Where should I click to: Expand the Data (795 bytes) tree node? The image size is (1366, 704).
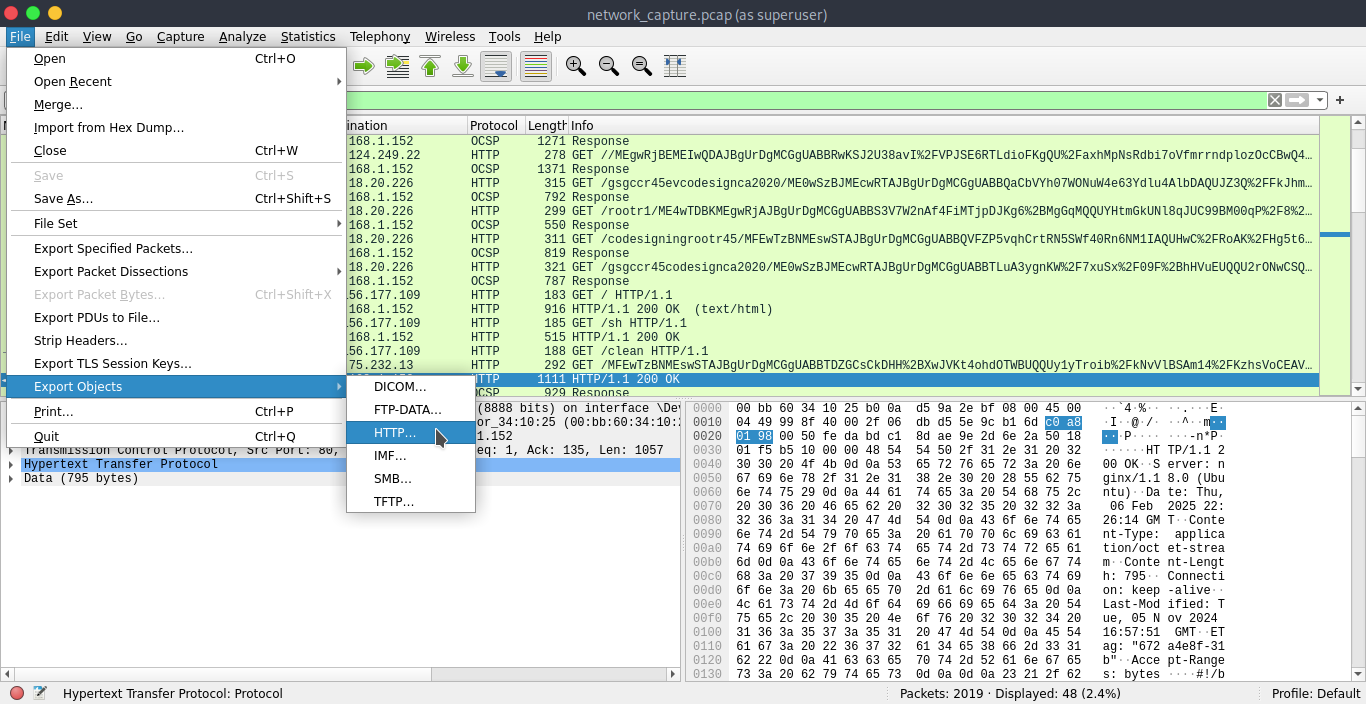(11, 479)
